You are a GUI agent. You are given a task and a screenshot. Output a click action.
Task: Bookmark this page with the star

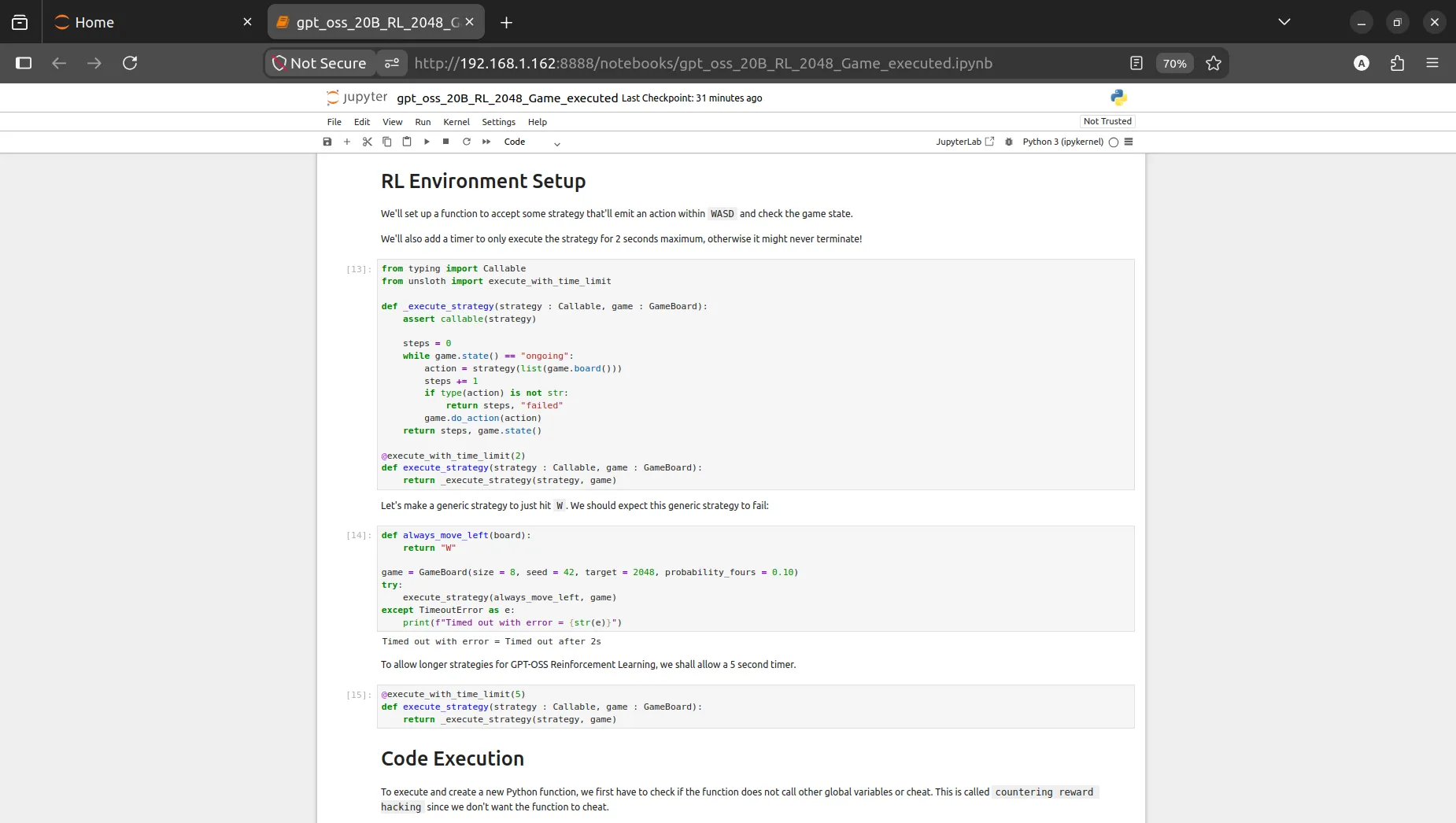(x=1214, y=63)
